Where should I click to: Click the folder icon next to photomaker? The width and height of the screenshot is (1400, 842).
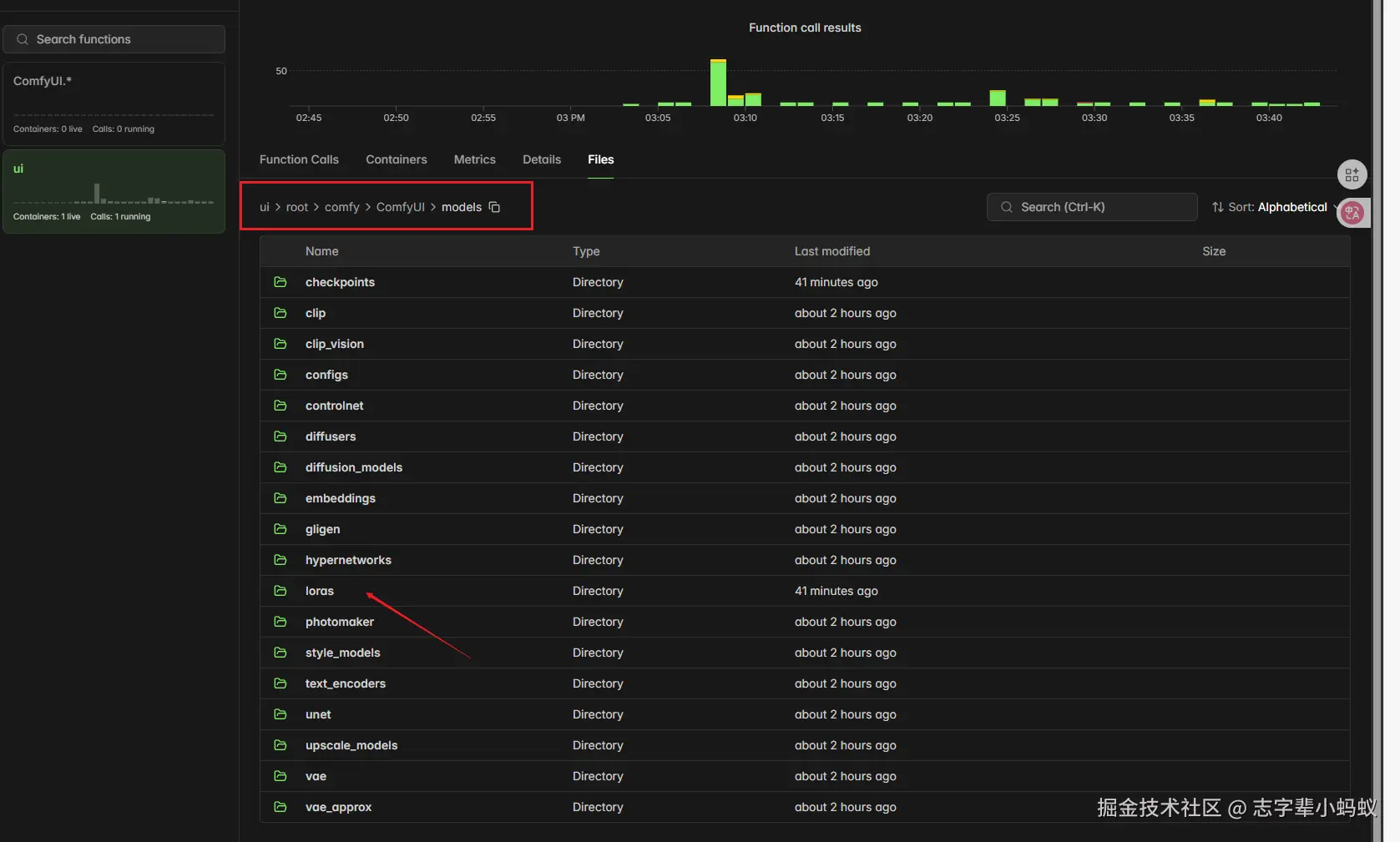(x=281, y=622)
